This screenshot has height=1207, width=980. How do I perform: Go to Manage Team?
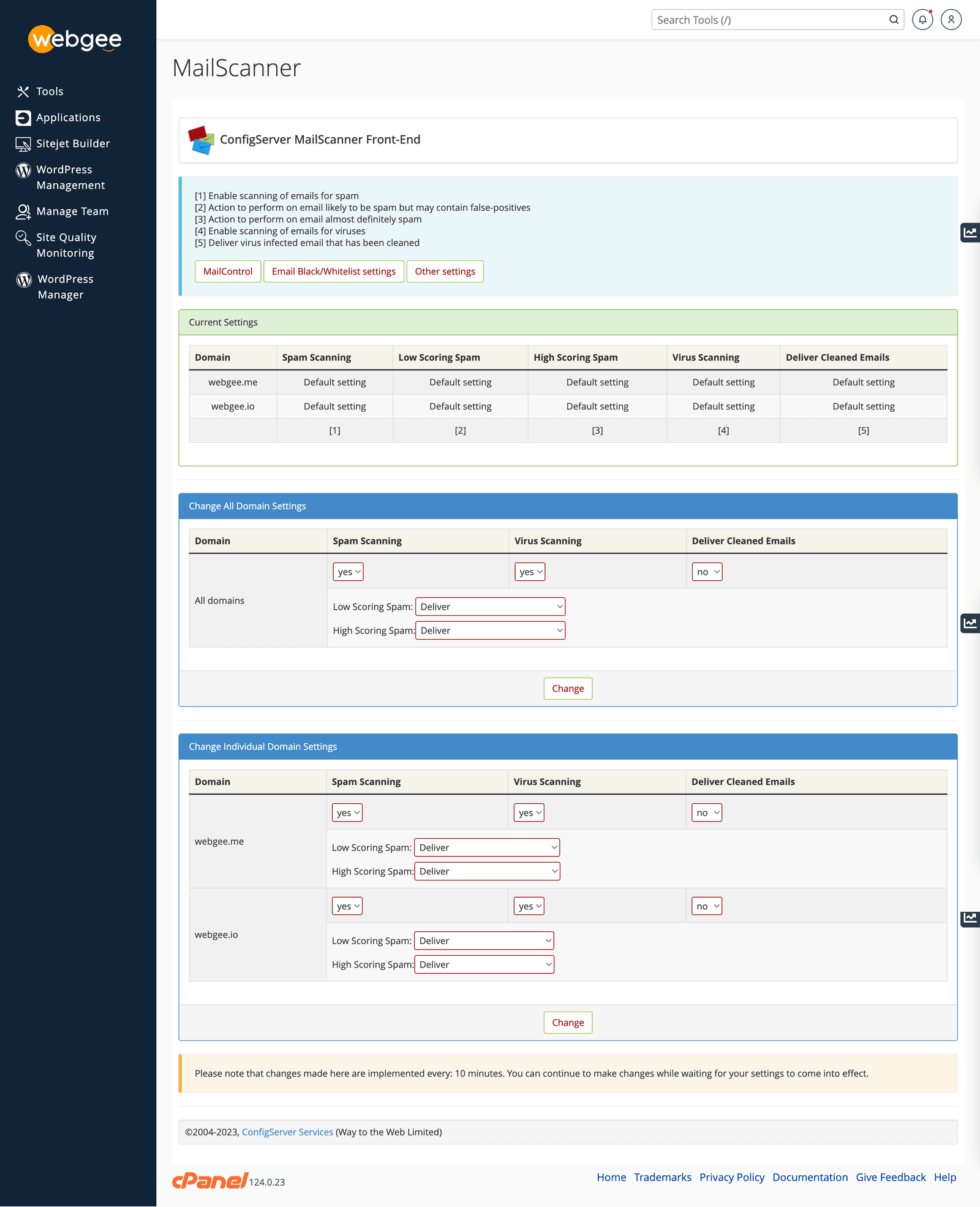62,211
